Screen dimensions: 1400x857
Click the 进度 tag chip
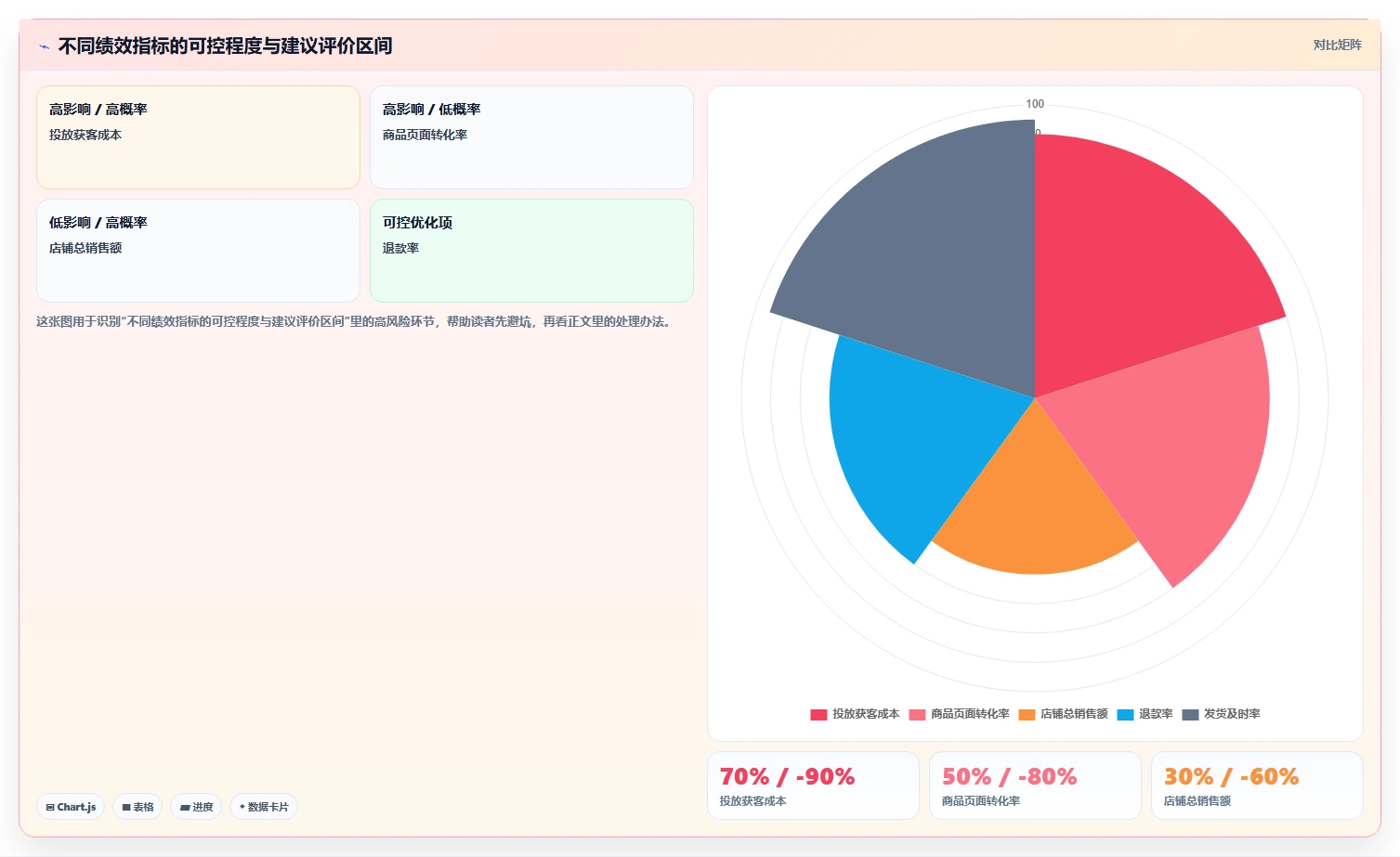coord(196,807)
